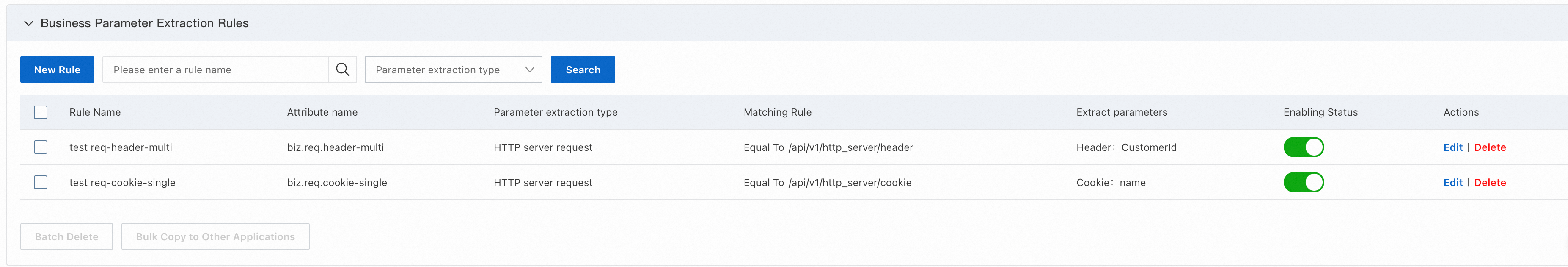1568x267 pixels.
Task: Check the select-all rules checkbox
Action: 41,112
